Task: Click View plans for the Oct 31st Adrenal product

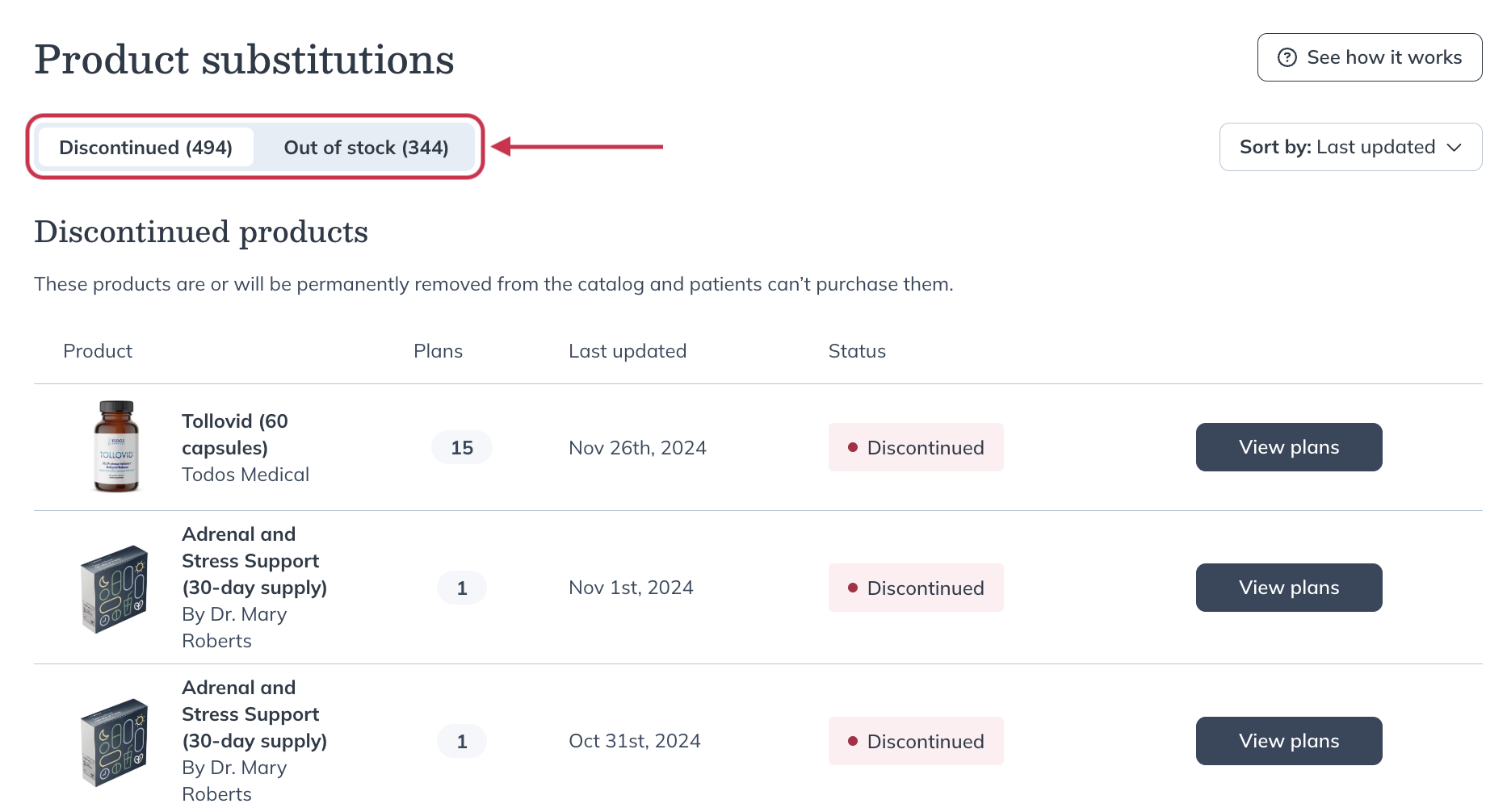Action: [x=1288, y=740]
